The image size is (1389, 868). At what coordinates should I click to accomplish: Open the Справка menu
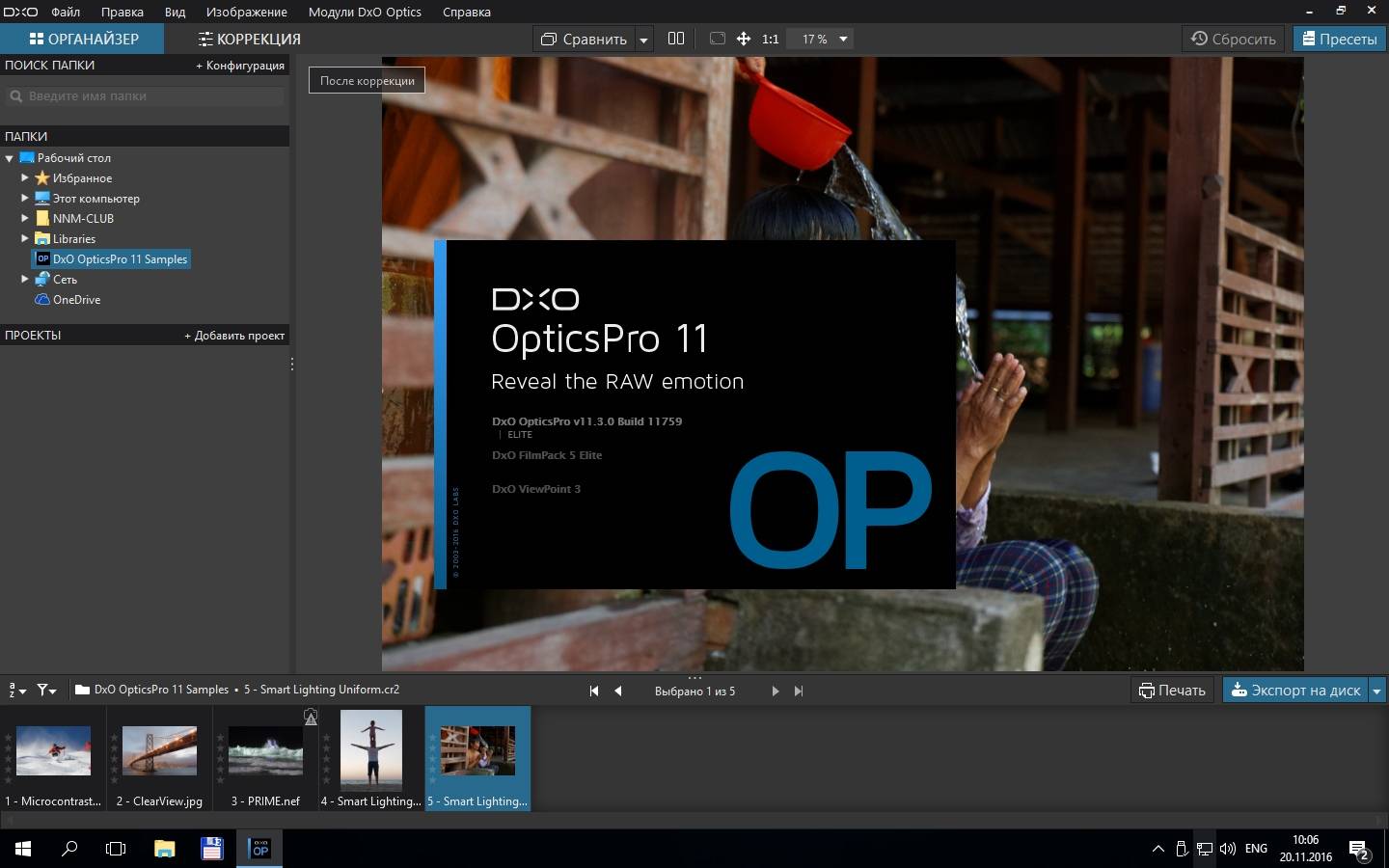(x=466, y=12)
